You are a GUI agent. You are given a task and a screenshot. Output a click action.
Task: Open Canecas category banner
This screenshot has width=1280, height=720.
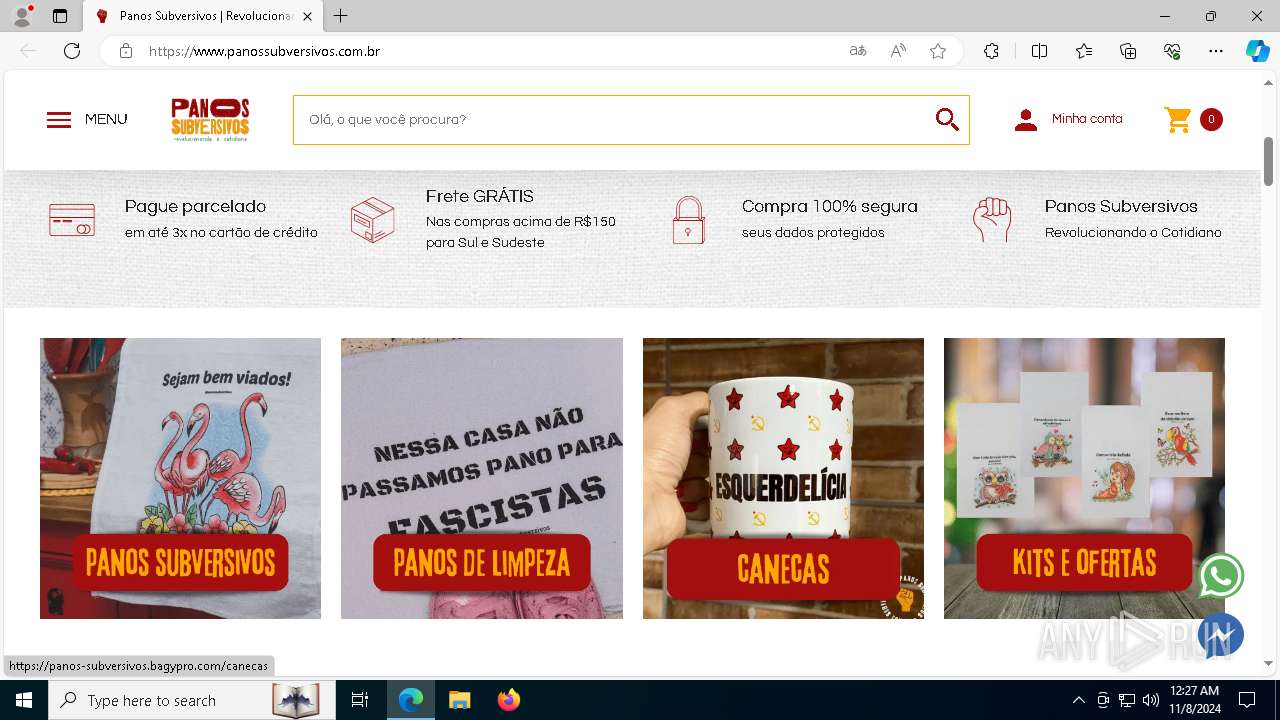point(783,478)
